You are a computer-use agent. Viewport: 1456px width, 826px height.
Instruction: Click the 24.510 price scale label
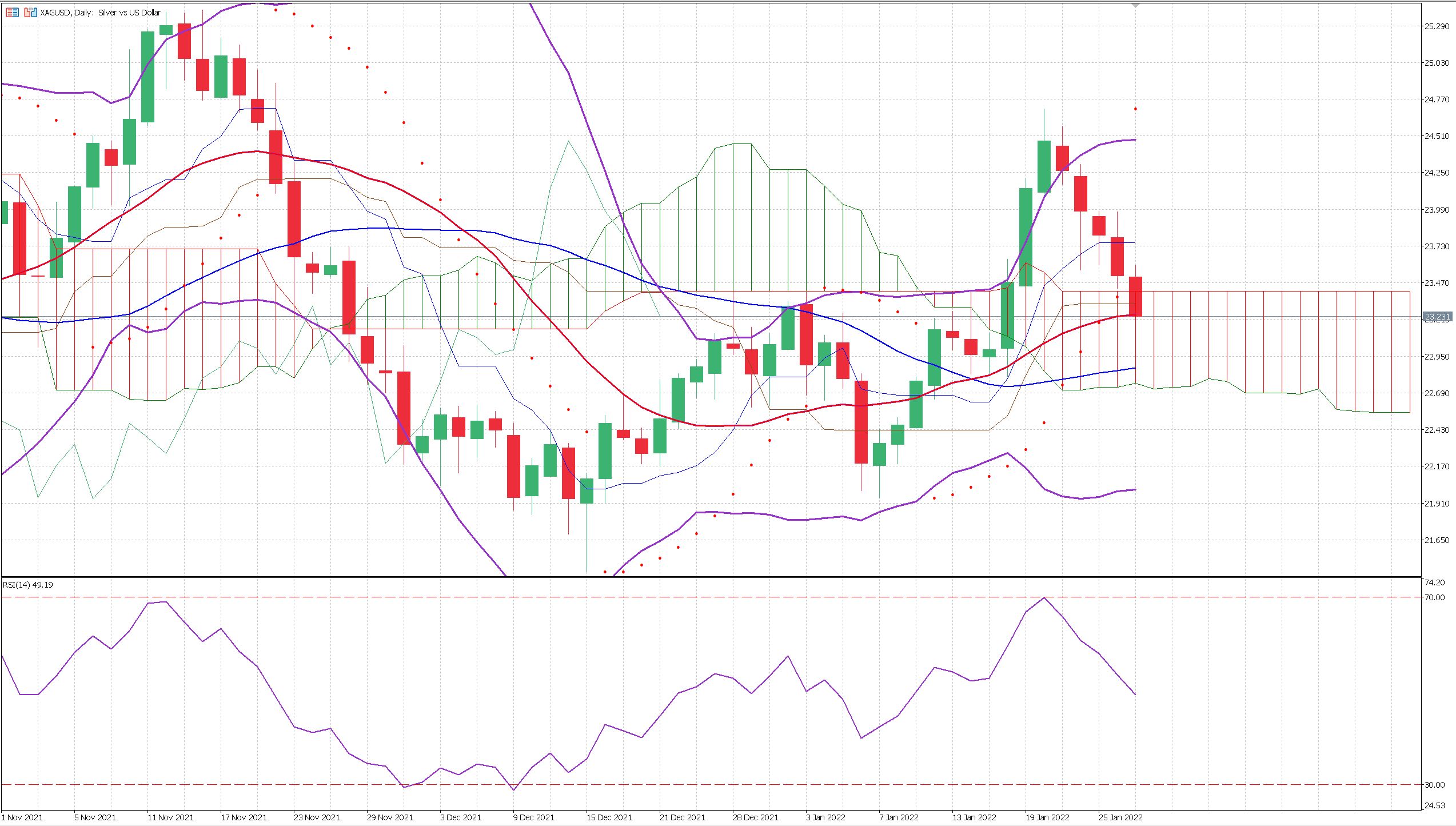(x=1437, y=136)
